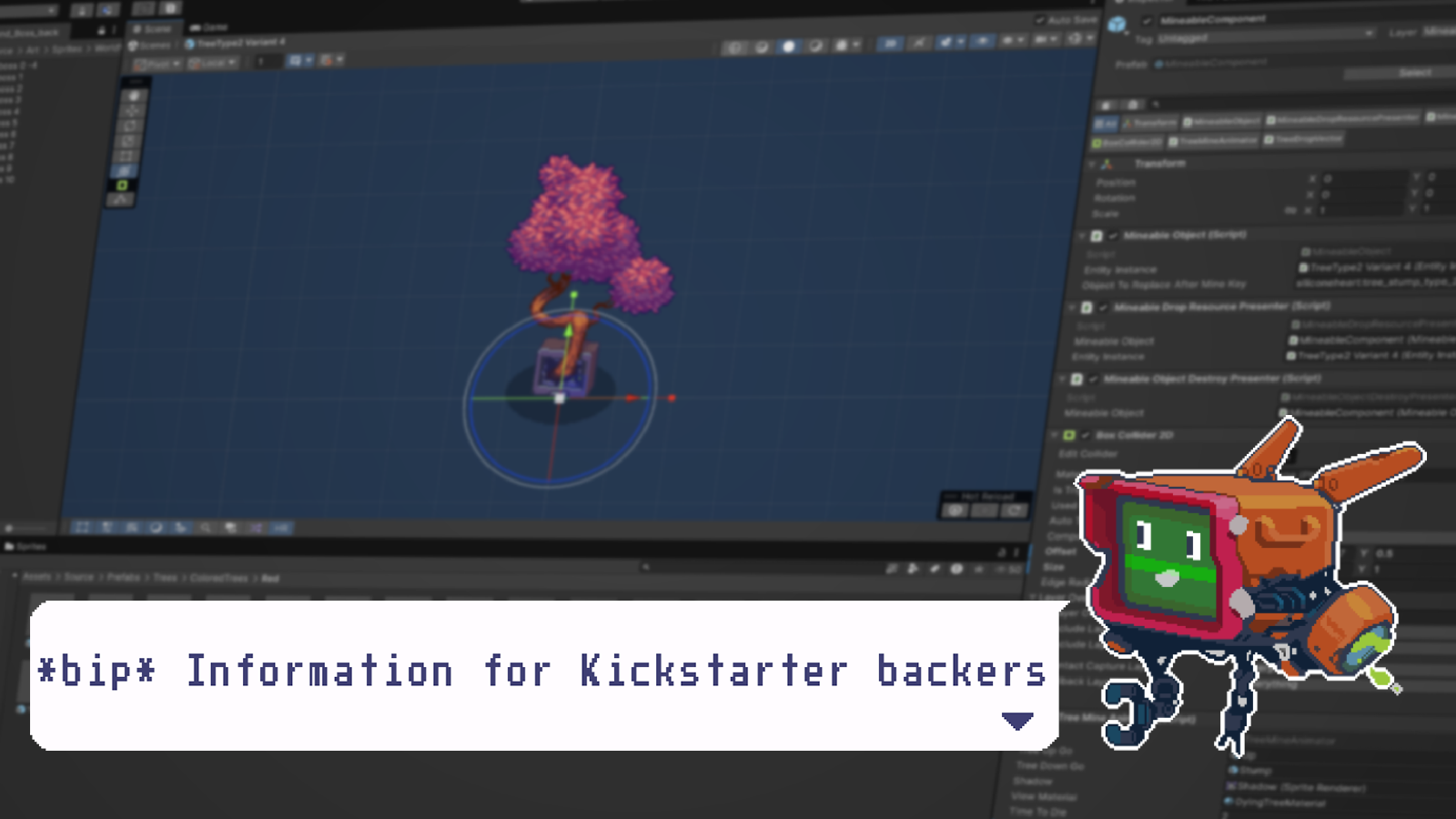Click the MineableDropResourcePresenter filter tab
The width and height of the screenshot is (1456, 819).
click(x=1342, y=119)
